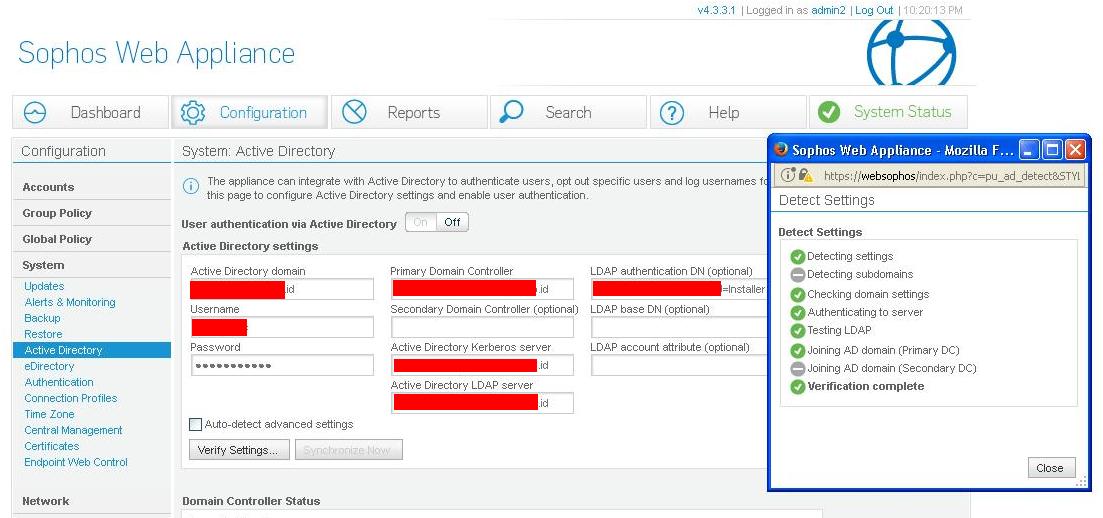Click the Help question mark icon
This screenshot has width=1103, height=518.
pyautogui.click(x=672, y=113)
